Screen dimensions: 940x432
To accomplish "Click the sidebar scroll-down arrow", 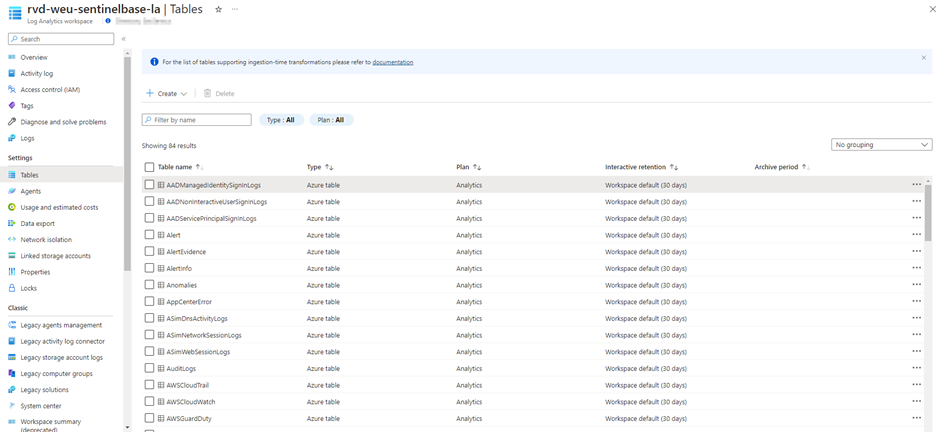I will tap(126, 427).
